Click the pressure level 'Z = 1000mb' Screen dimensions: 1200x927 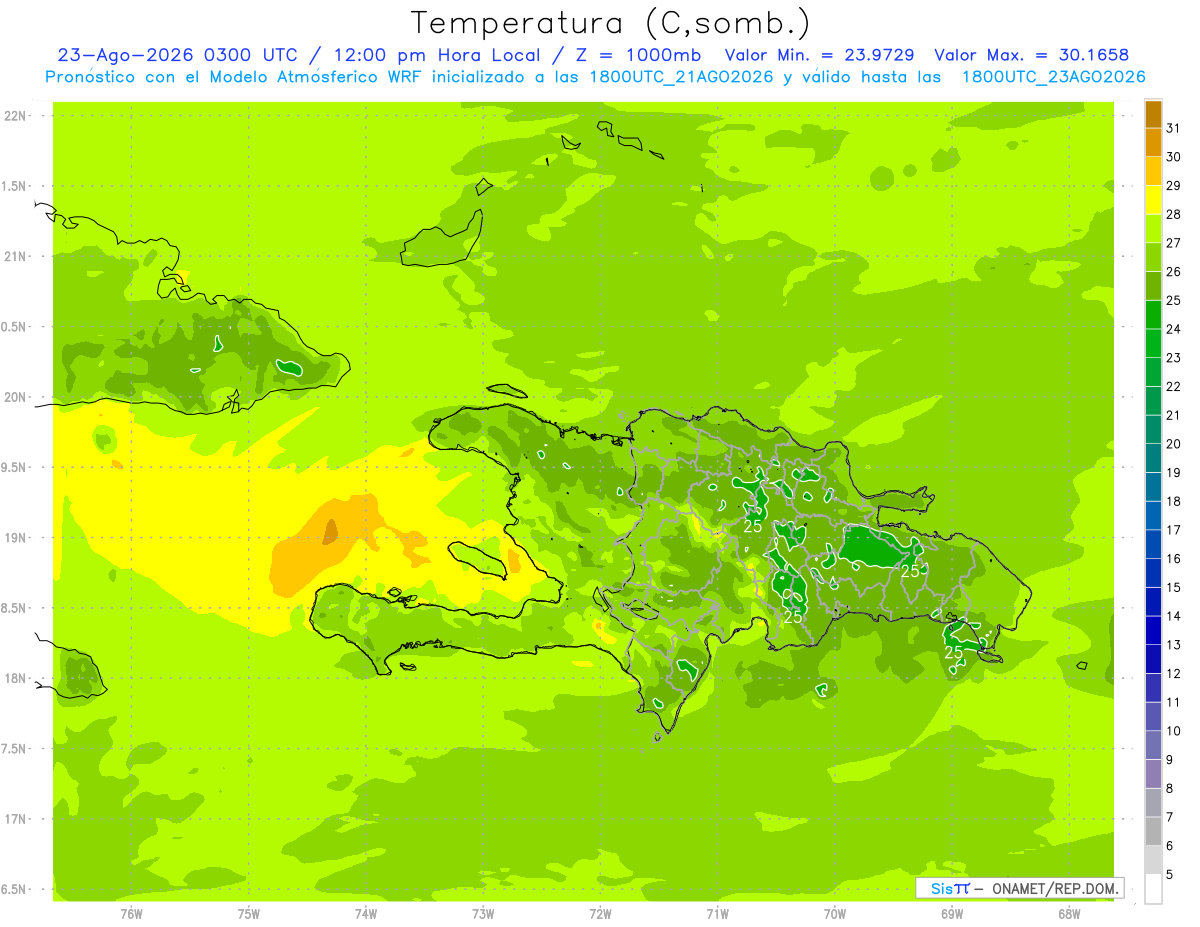pos(640,56)
